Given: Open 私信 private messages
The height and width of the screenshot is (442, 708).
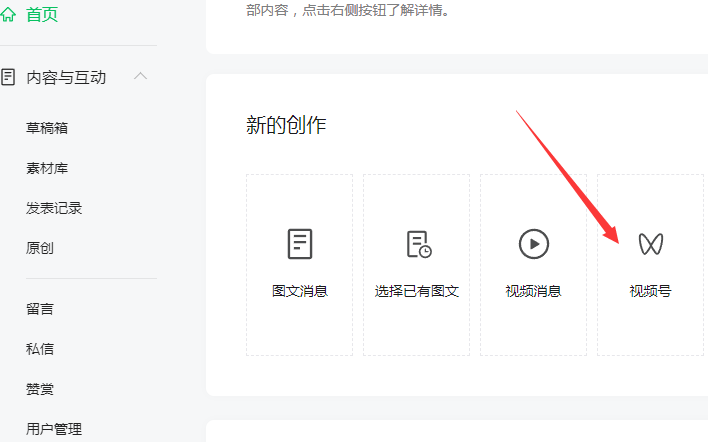Looking at the screenshot, I should 40,349.
